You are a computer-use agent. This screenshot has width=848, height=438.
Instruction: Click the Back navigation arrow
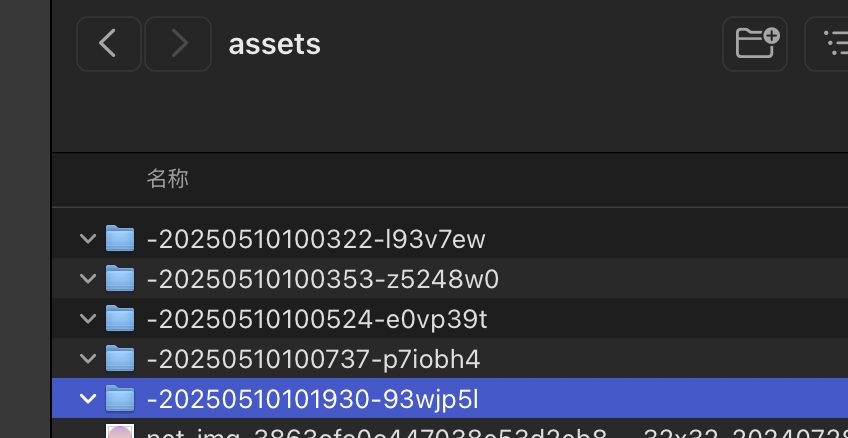(109, 44)
